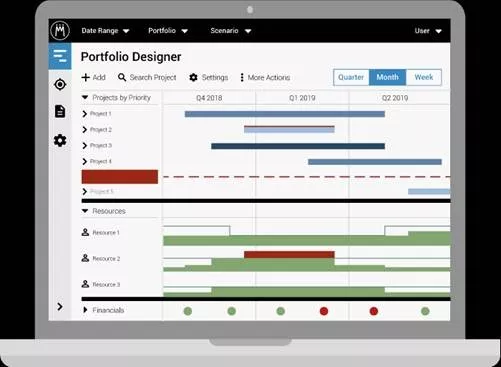Click More Actions label
This screenshot has height=367, width=501.
coord(269,77)
